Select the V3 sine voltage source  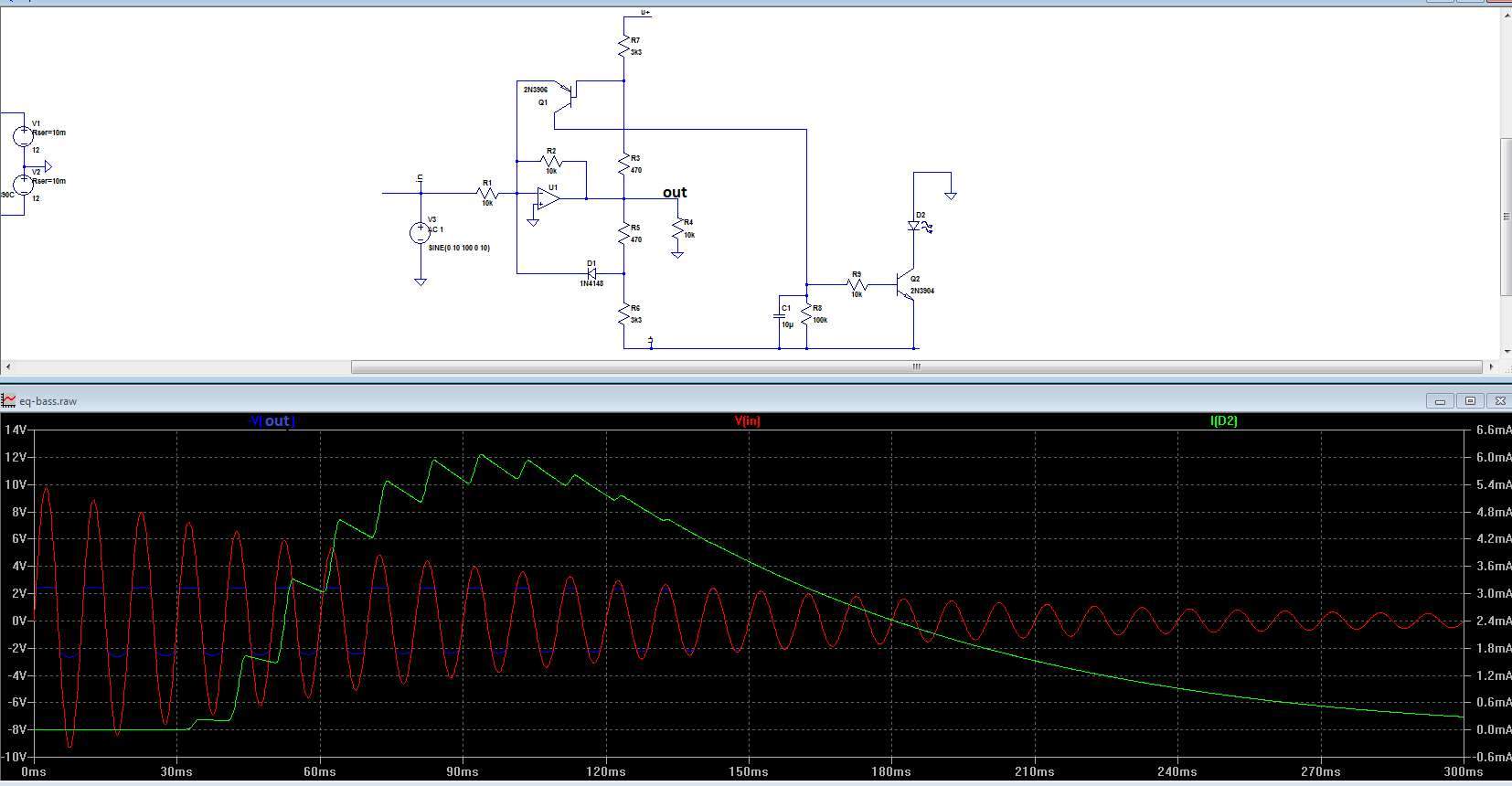tap(420, 233)
